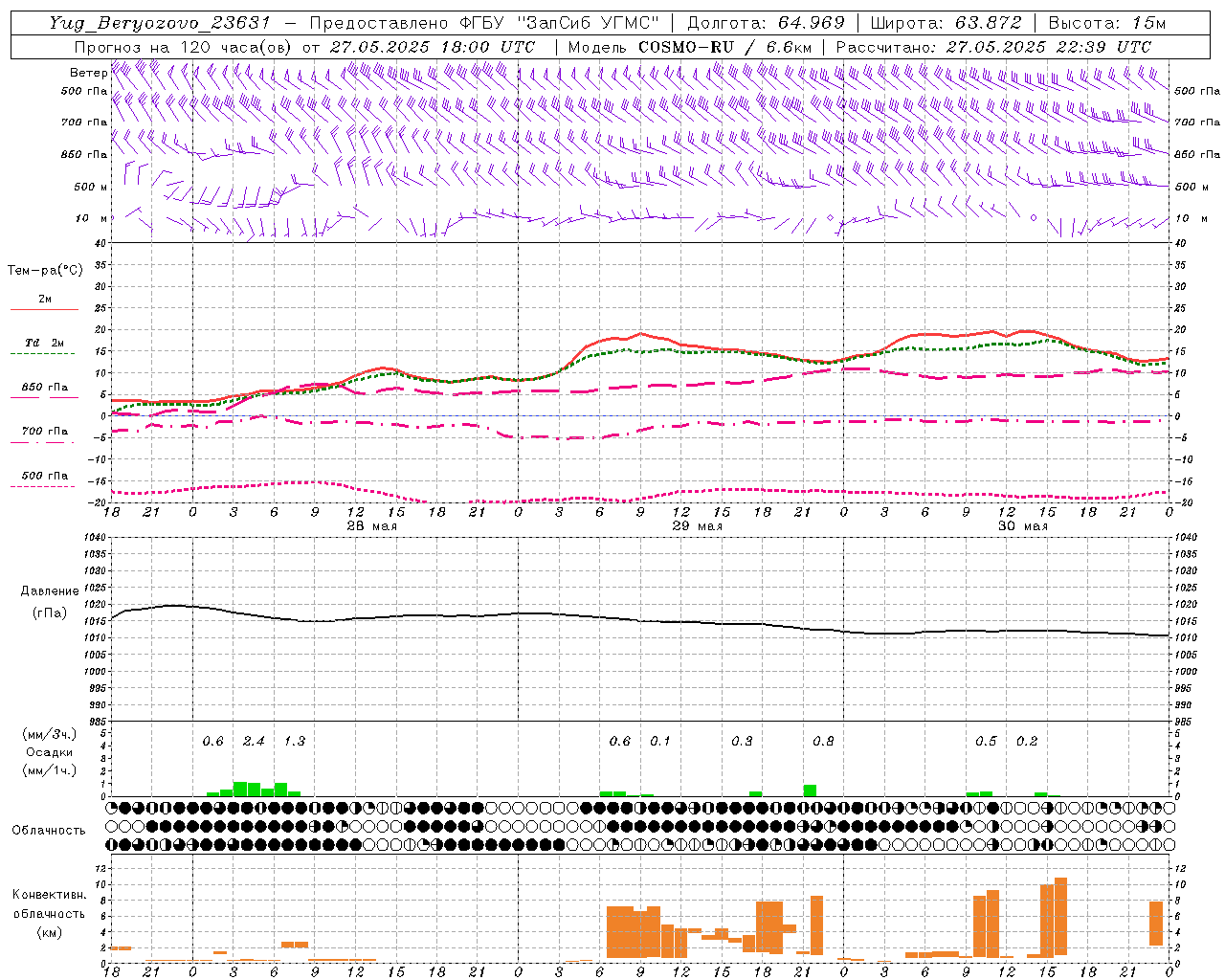Click the Давление pressure panel label
This screenshot has width=1225, height=980.
[49, 590]
